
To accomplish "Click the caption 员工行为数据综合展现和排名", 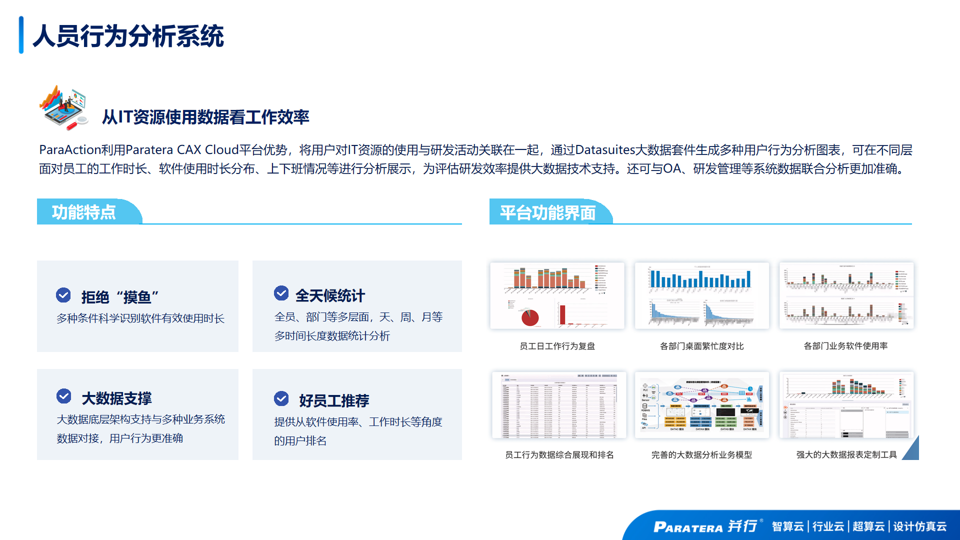I will pos(559,455).
